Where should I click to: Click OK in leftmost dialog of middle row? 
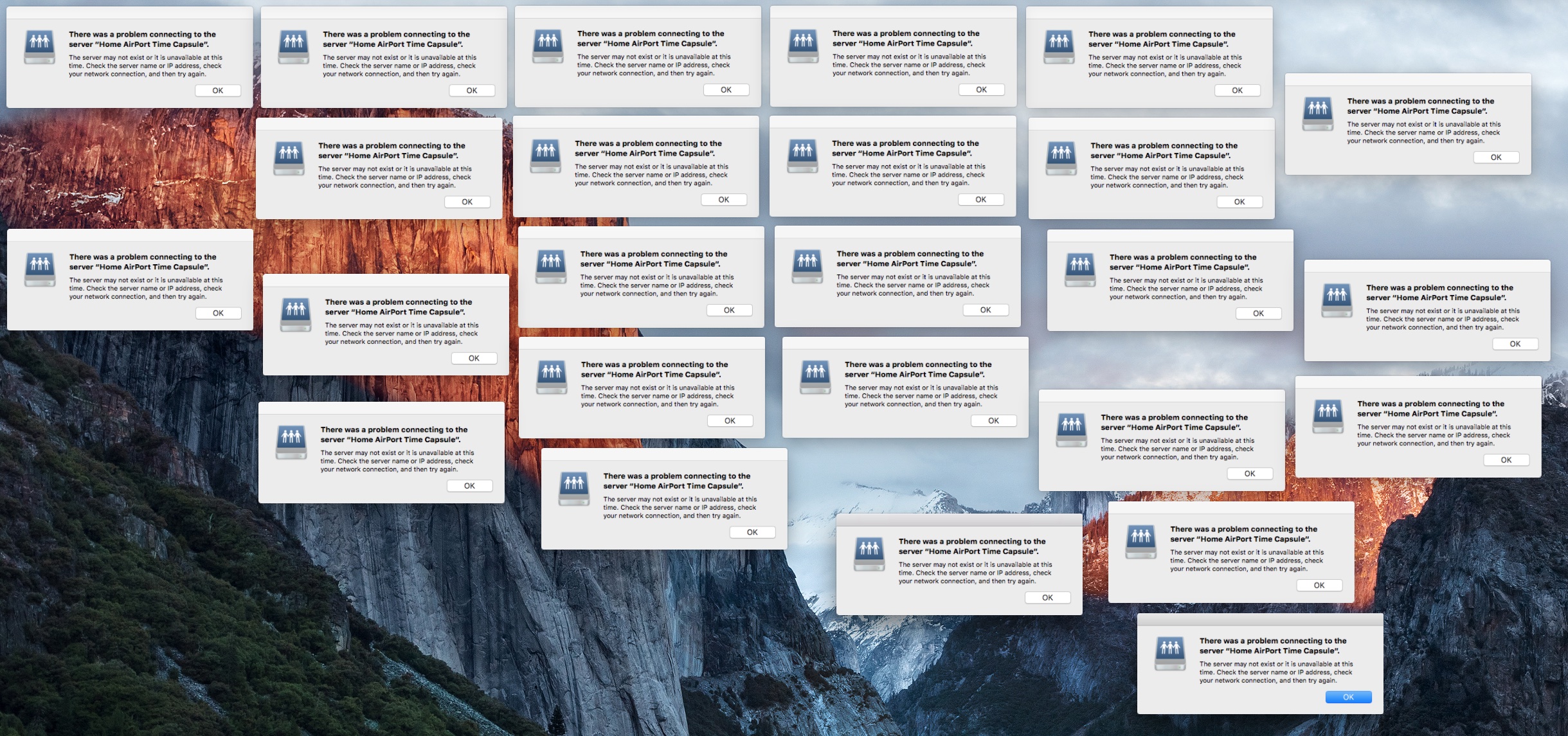(218, 313)
